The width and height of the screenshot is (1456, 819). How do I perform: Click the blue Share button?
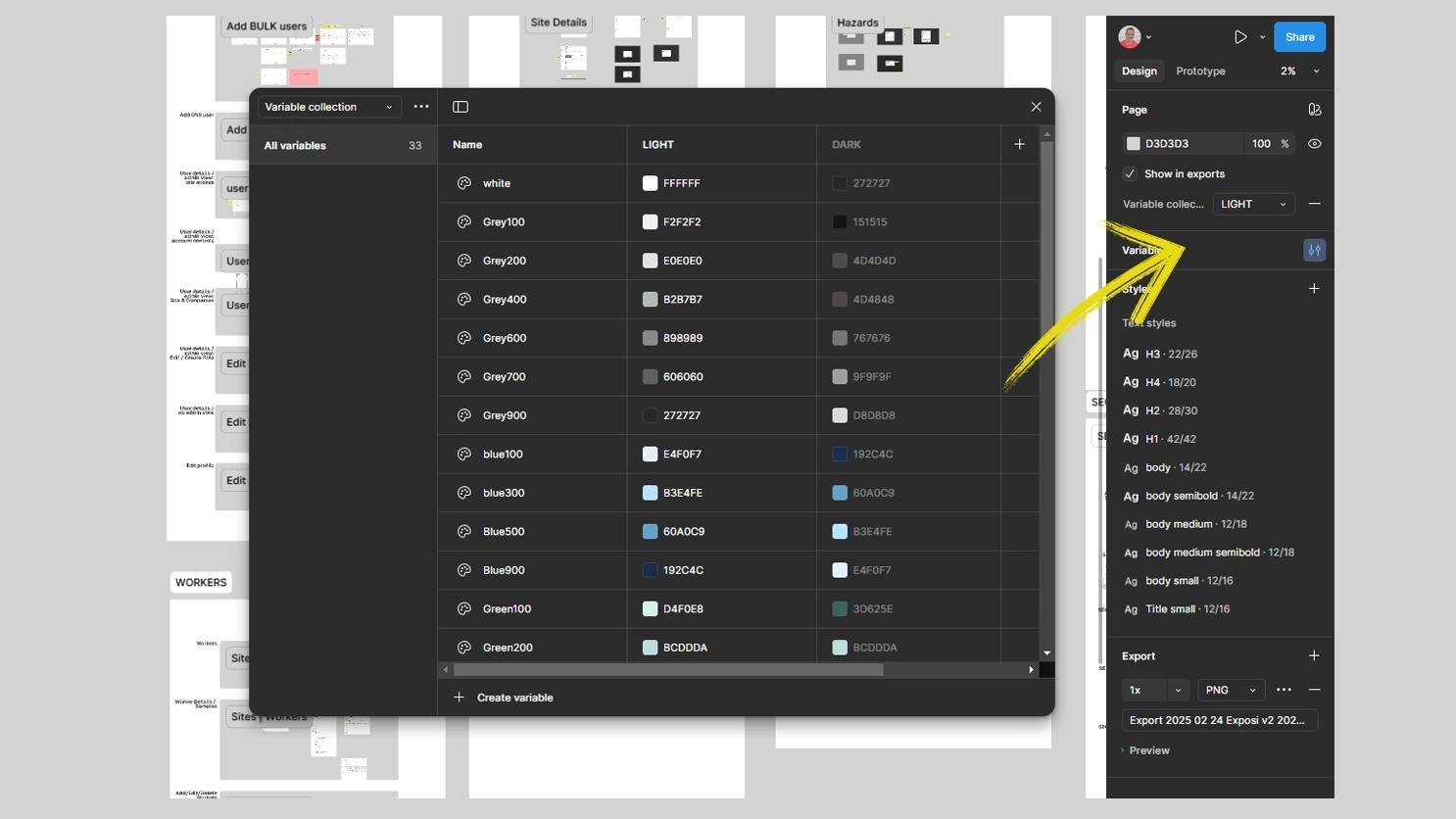1298,36
